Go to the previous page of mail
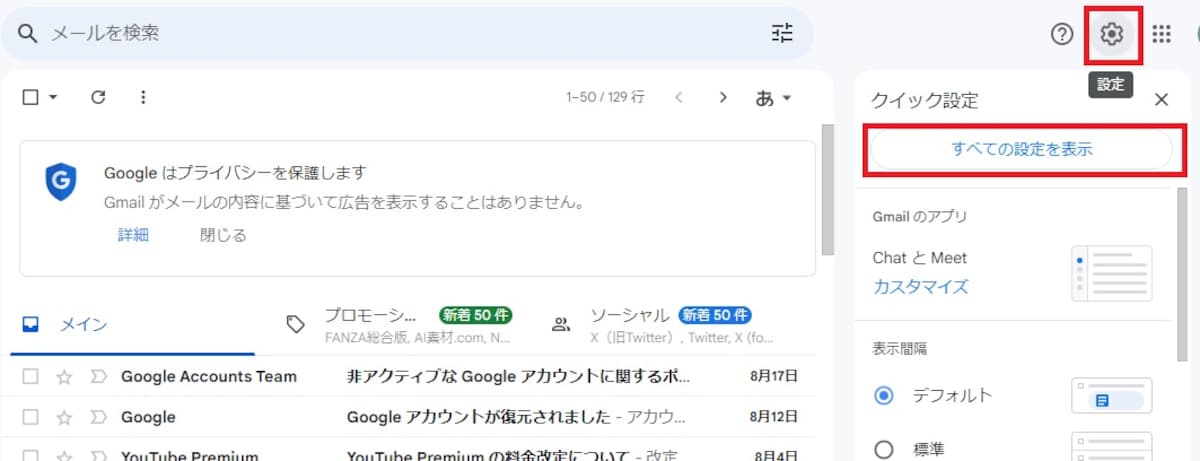 pos(679,98)
